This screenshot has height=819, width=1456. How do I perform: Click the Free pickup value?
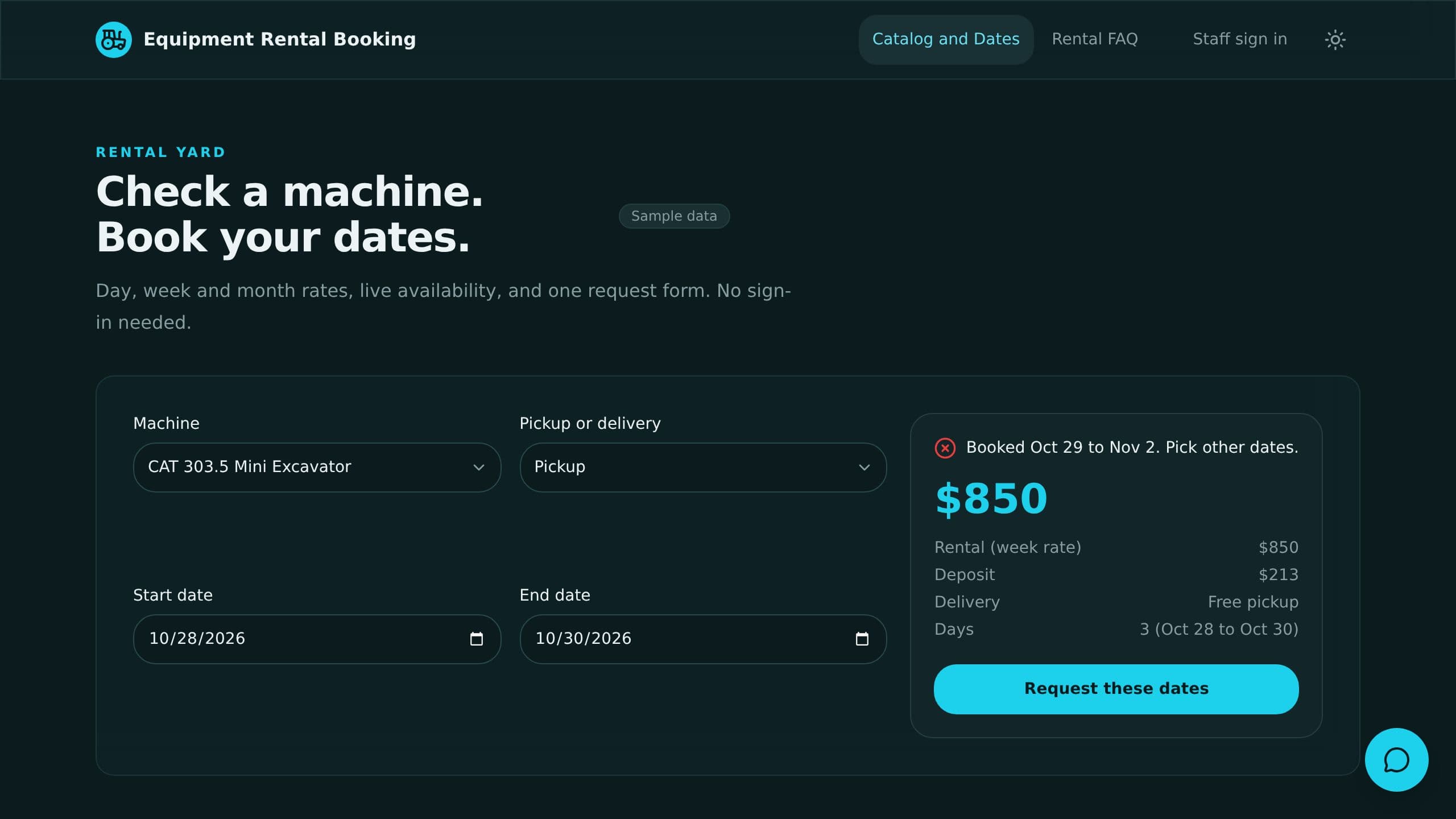click(1253, 602)
